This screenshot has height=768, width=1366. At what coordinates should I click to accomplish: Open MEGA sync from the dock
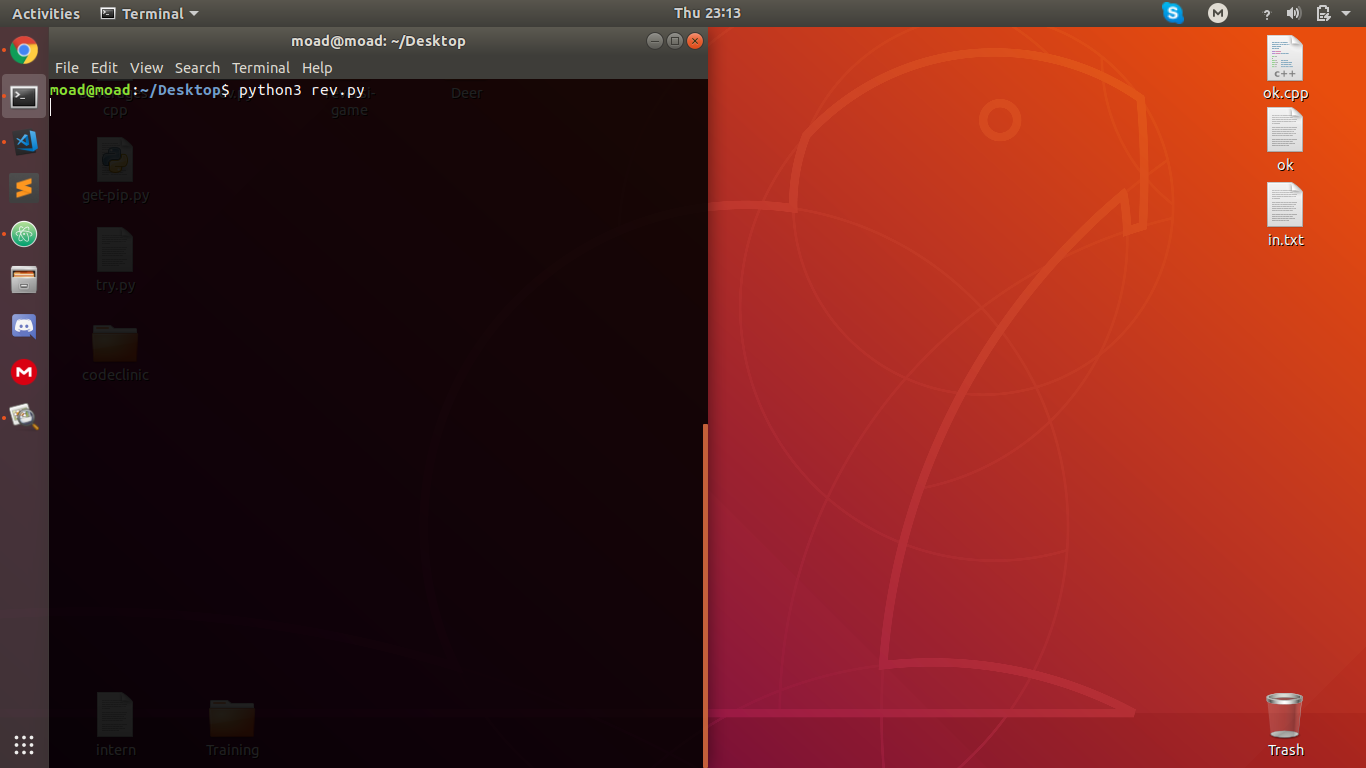tap(24, 372)
